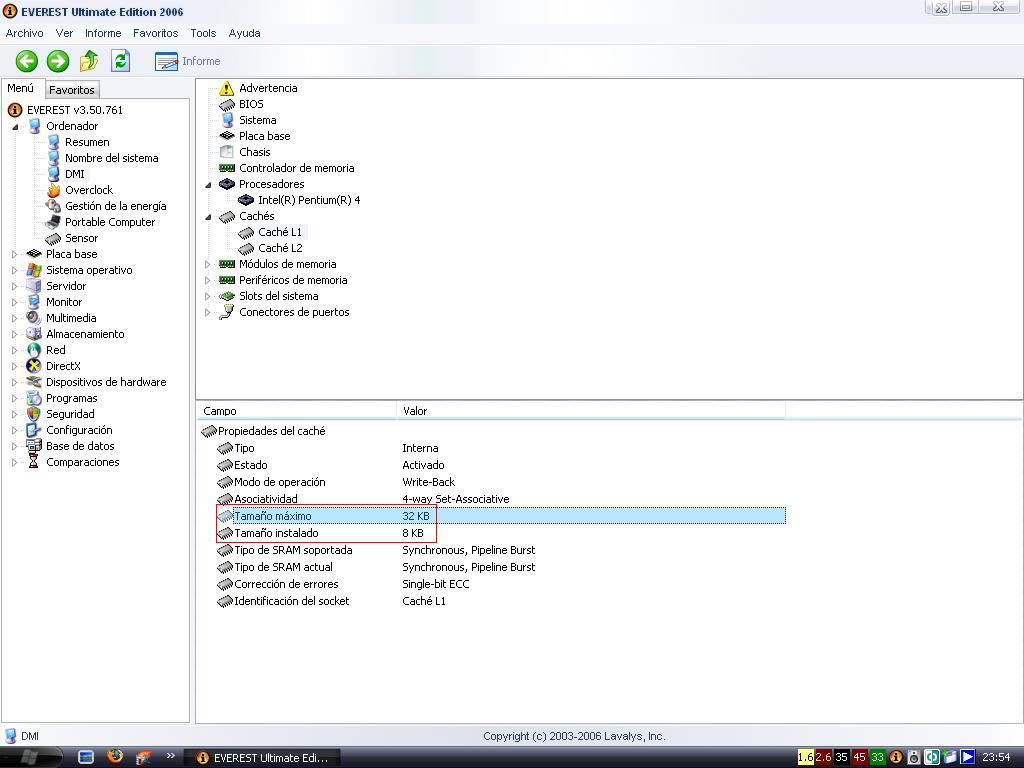Screen dimensions: 1024x768
Task: Click the Configuración icon in the sidebar
Action: [x=34, y=430]
